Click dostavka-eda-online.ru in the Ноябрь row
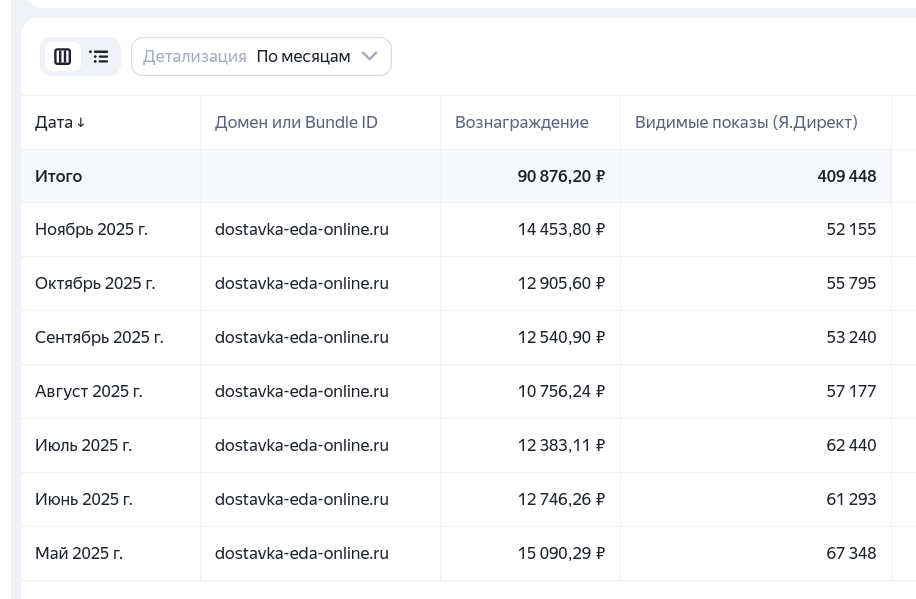916x599 pixels. pos(302,230)
